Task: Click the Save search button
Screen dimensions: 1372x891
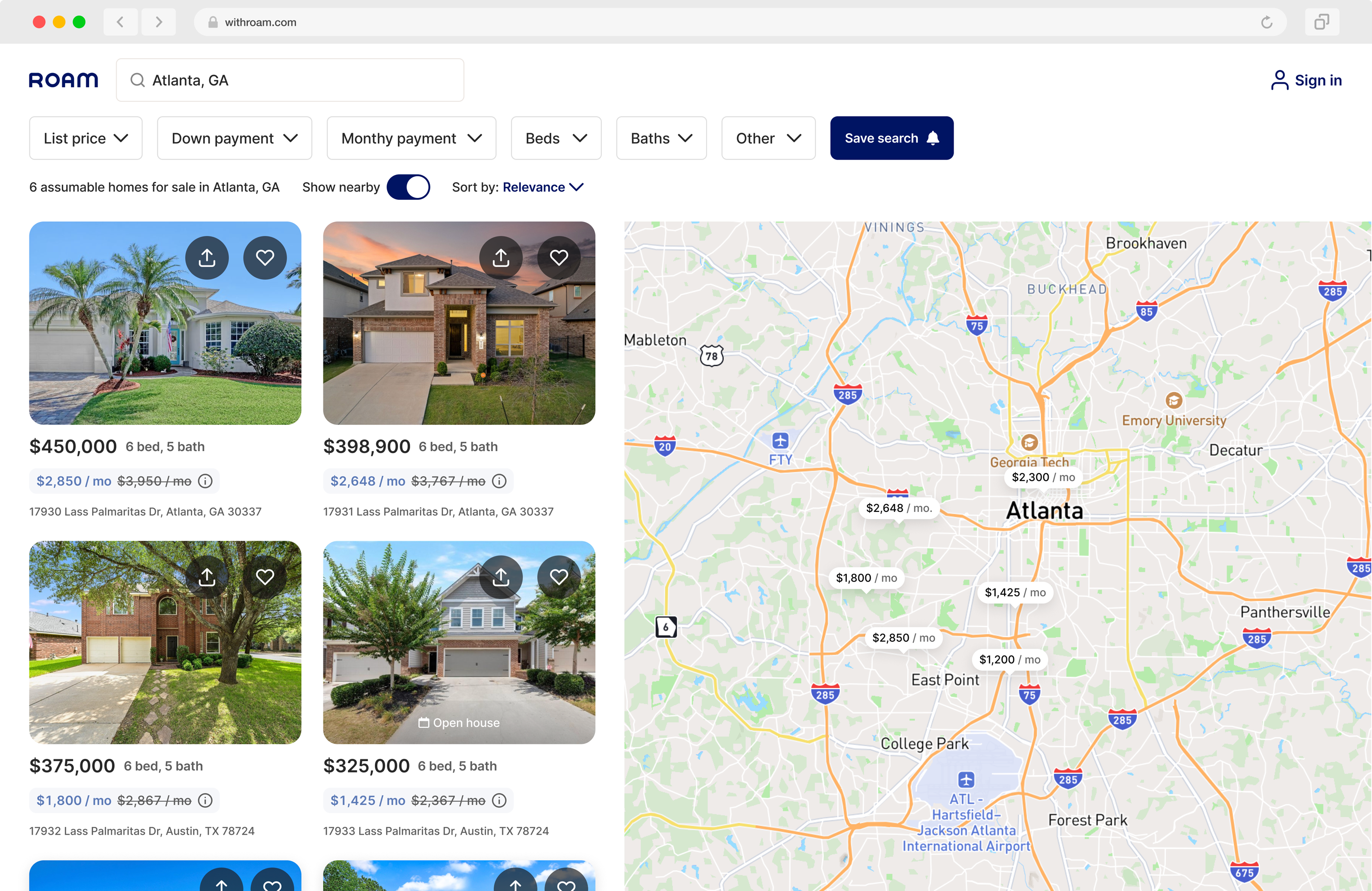Action: (x=892, y=138)
